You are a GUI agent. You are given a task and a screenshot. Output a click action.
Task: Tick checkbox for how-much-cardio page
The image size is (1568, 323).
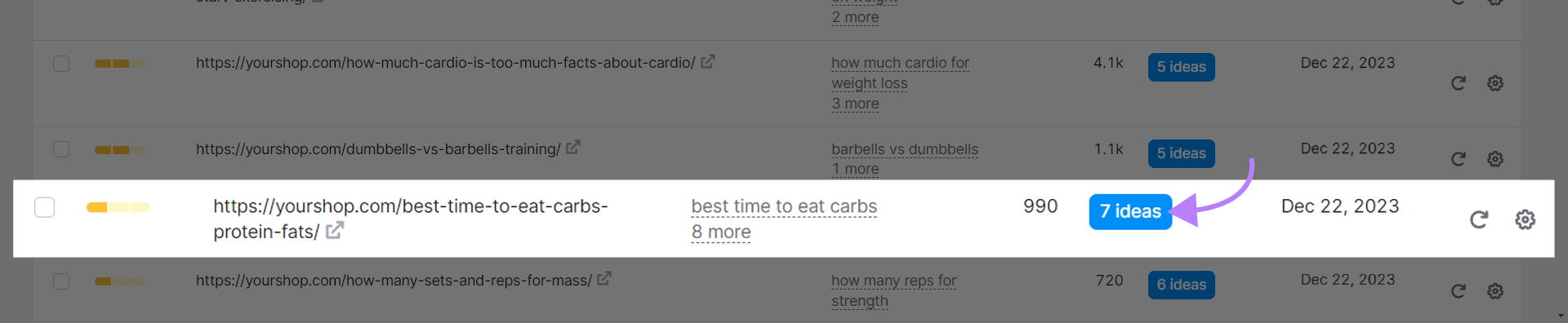tap(61, 64)
